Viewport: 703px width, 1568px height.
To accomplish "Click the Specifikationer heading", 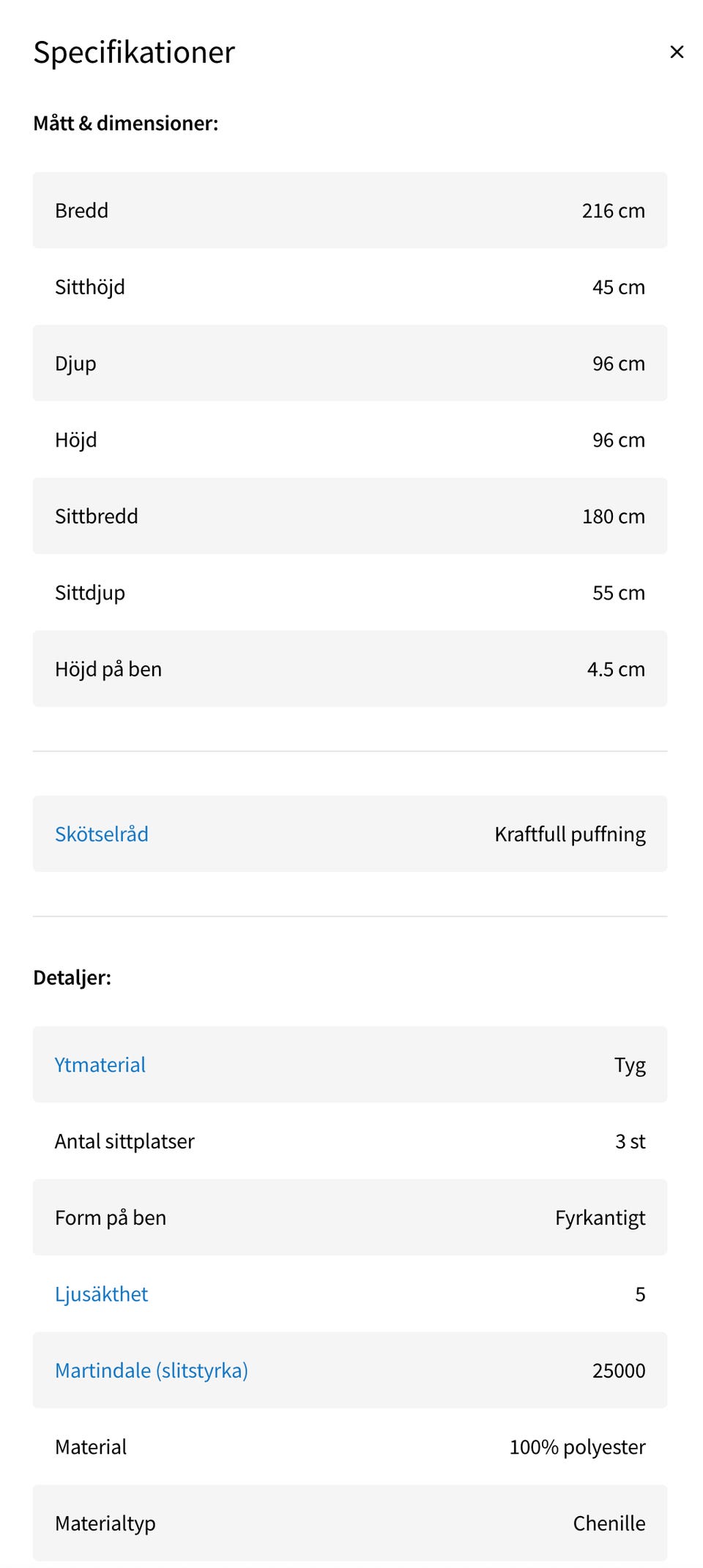I will 134,52.
